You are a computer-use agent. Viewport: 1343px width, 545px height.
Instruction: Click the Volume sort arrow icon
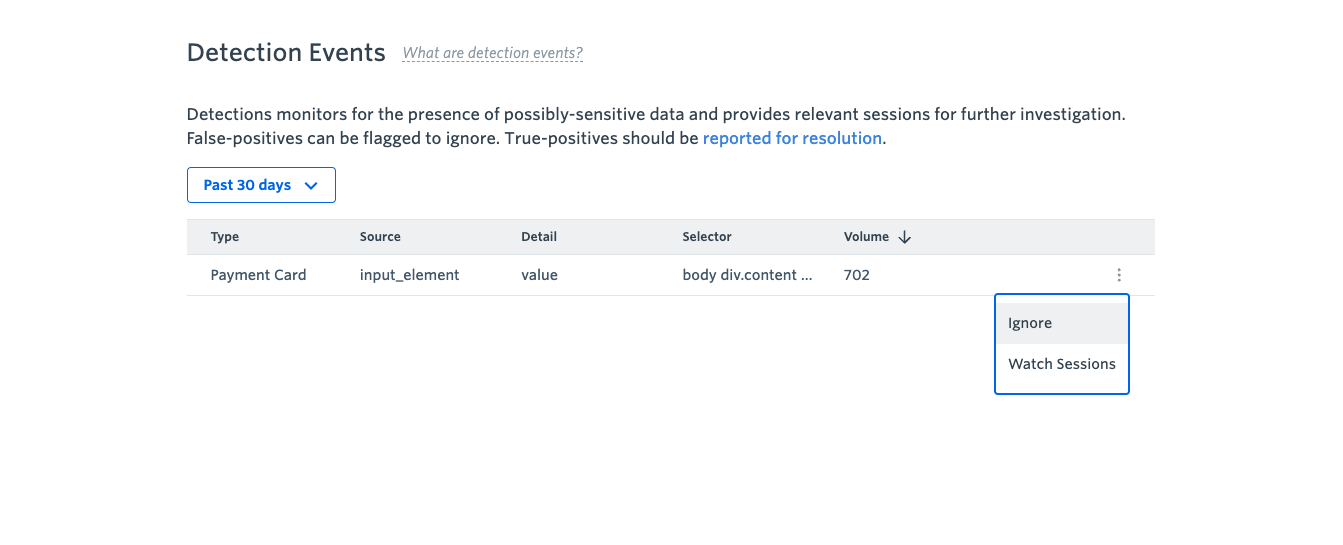905,237
